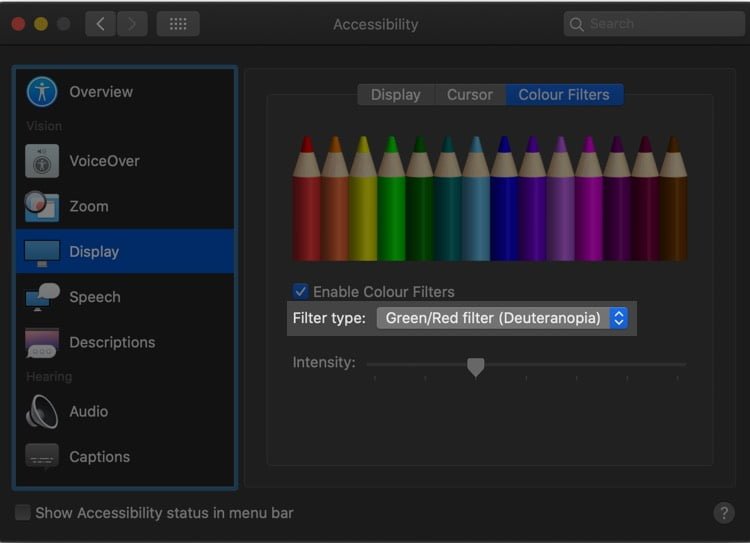
Task: Open the Overview accessibility icon
Action: click(42, 91)
